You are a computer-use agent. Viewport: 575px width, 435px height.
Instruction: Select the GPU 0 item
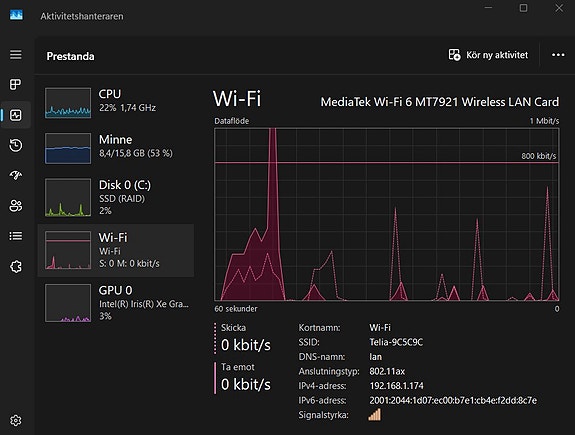(116, 303)
